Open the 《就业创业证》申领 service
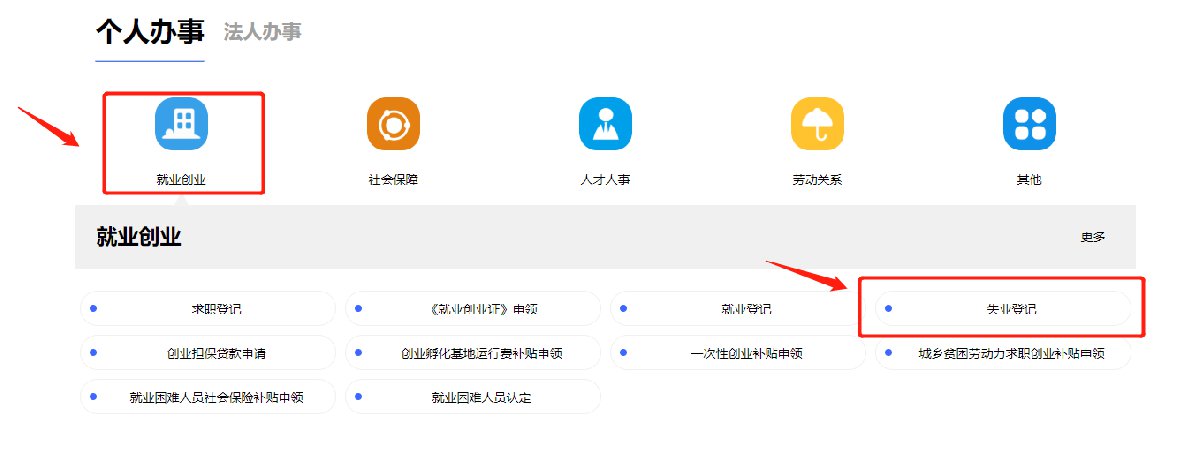 click(x=473, y=309)
